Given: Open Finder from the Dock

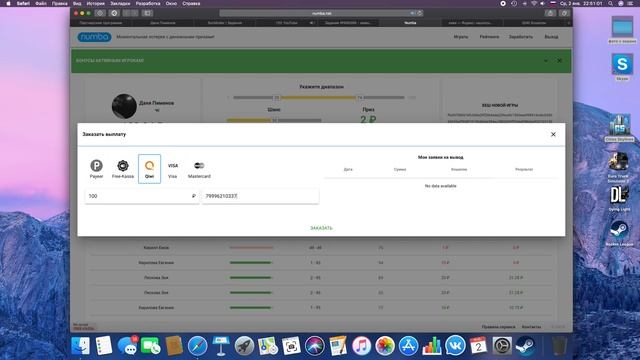Looking at the screenshot, I should tap(80, 346).
